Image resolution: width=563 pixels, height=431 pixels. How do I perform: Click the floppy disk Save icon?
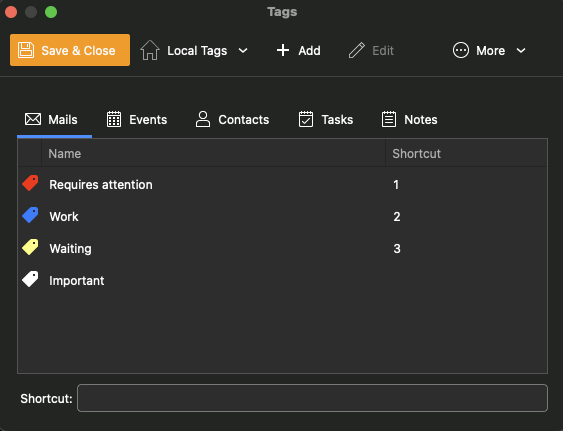(26, 50)
